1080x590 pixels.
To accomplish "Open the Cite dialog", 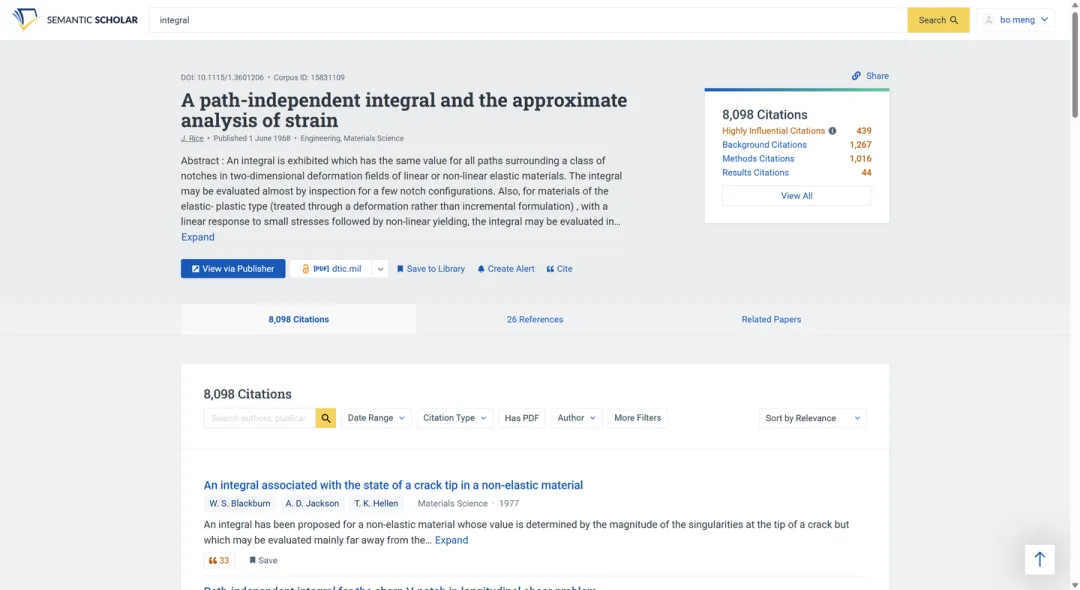I will 558,268.
